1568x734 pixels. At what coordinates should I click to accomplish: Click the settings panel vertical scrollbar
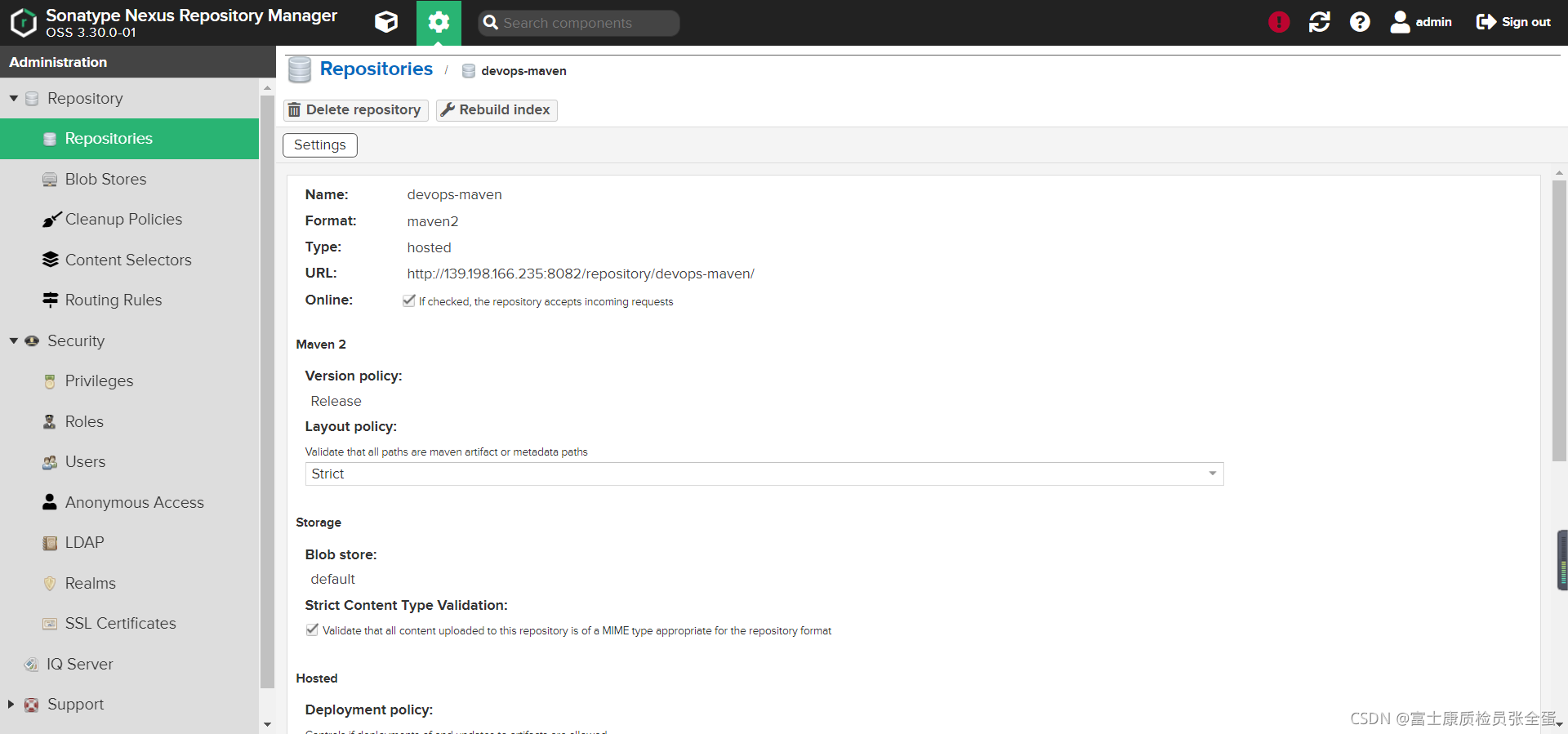click(1559, 320)
